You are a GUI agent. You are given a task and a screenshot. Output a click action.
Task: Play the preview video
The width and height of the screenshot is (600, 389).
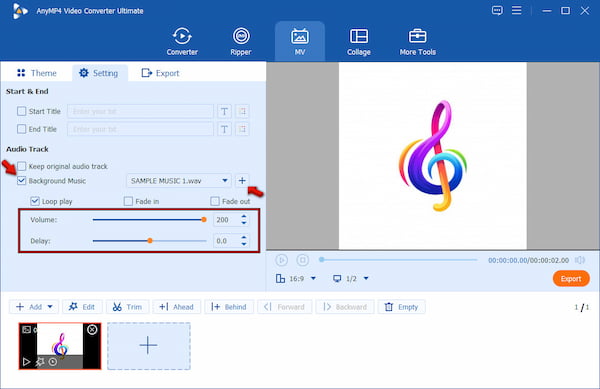tap(281, 260)
